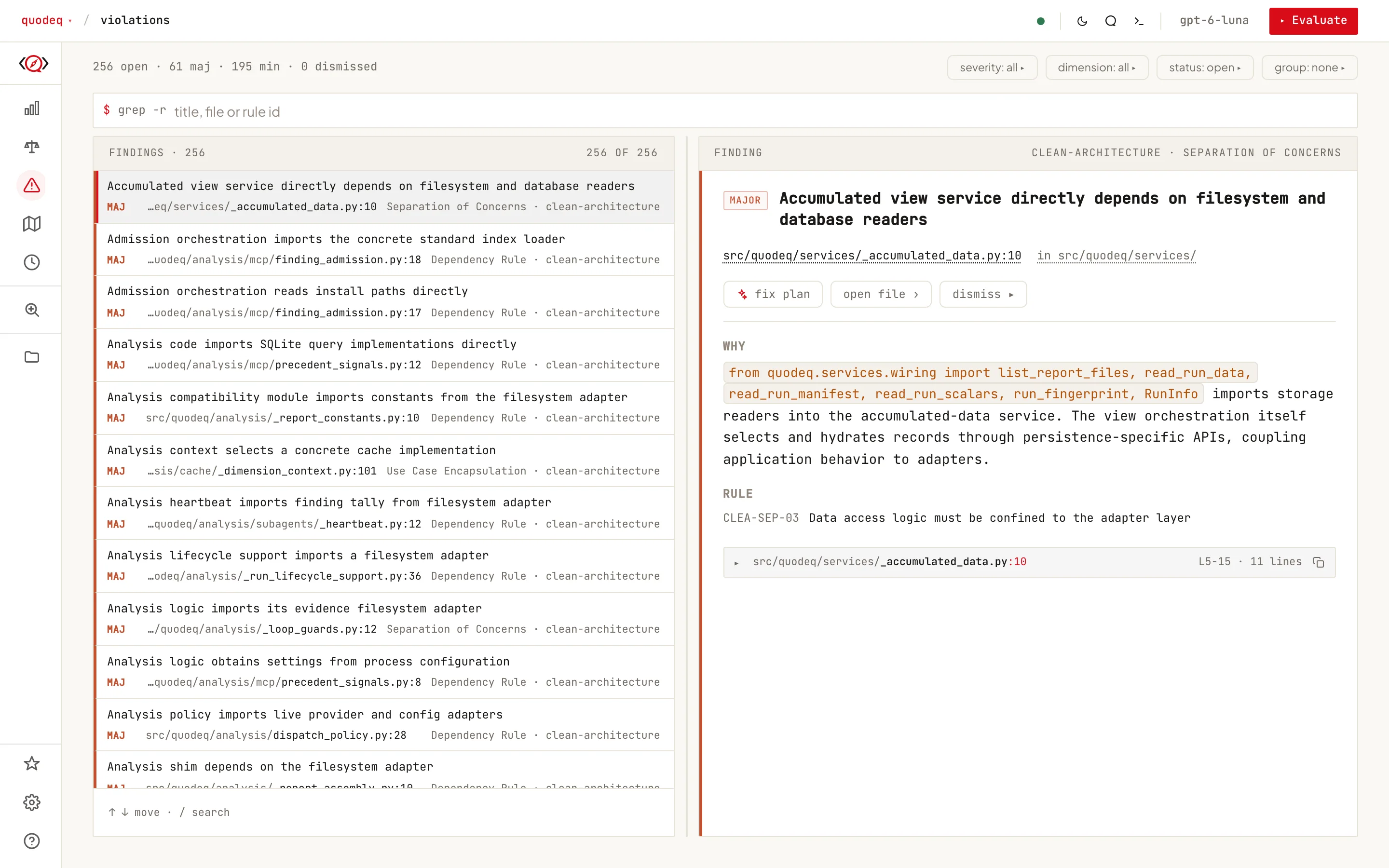
Task: Open the group: none dropdown
Action: pyautogui.click(x=1309, y=68)
